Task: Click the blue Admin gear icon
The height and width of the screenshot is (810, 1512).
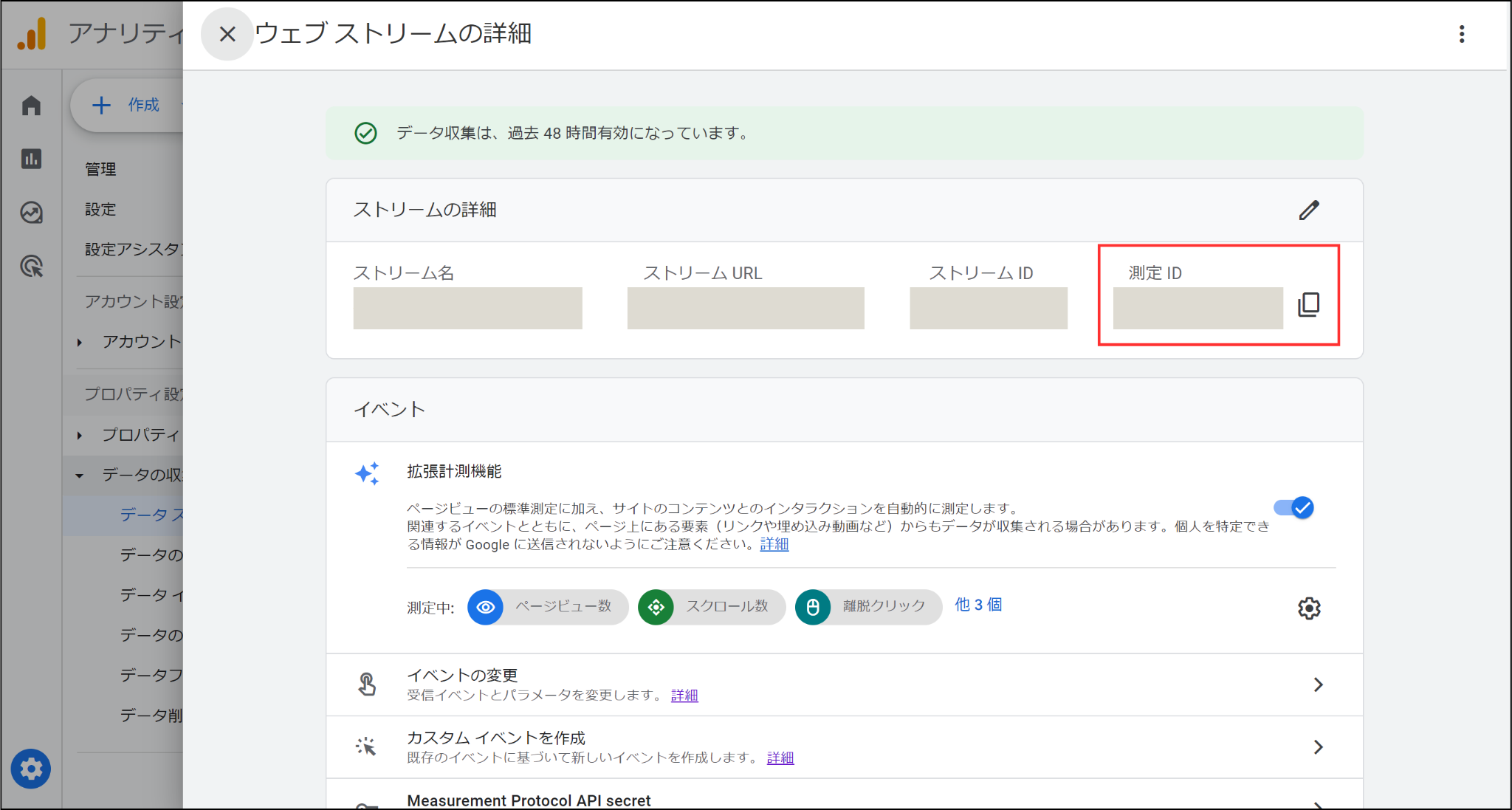Action: [31, 769]
